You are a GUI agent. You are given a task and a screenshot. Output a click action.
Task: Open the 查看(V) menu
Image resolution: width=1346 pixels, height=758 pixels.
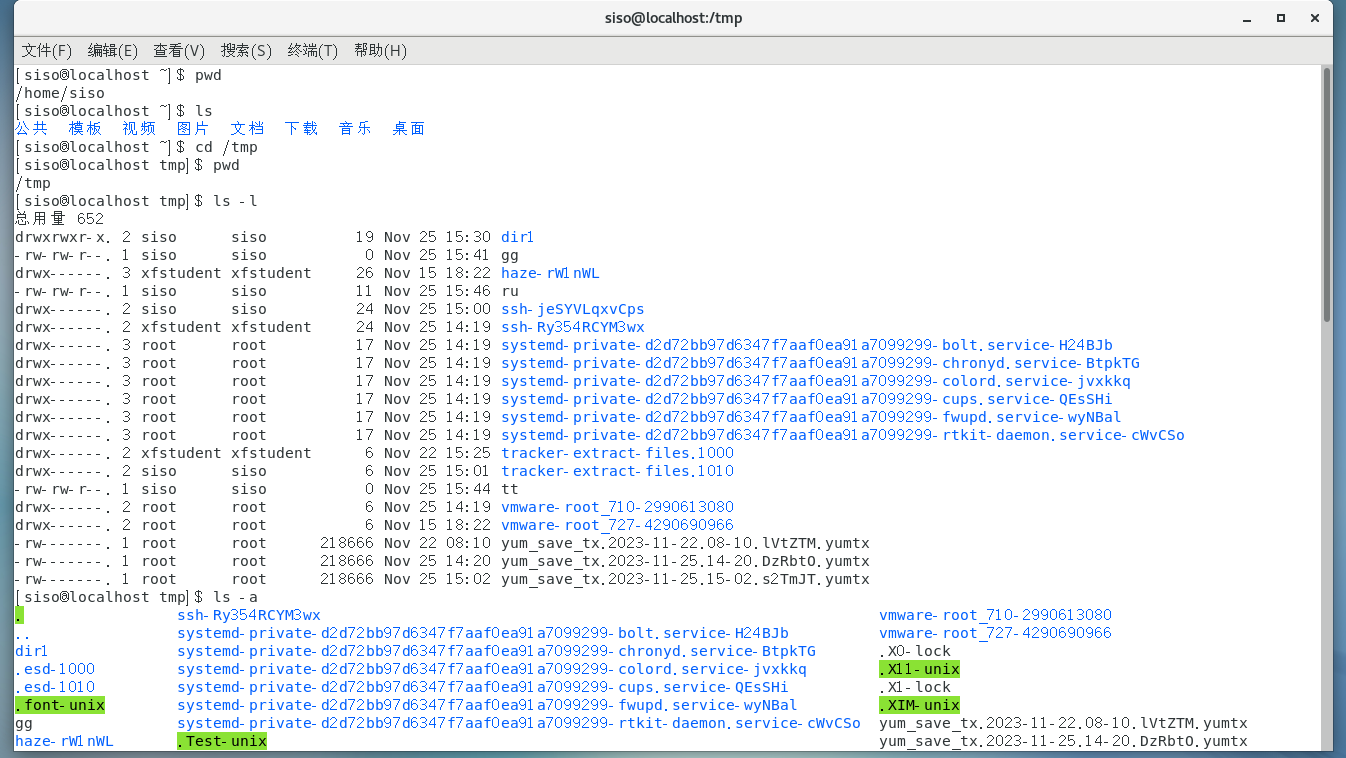pyautogui.click(x=179, y=50)
